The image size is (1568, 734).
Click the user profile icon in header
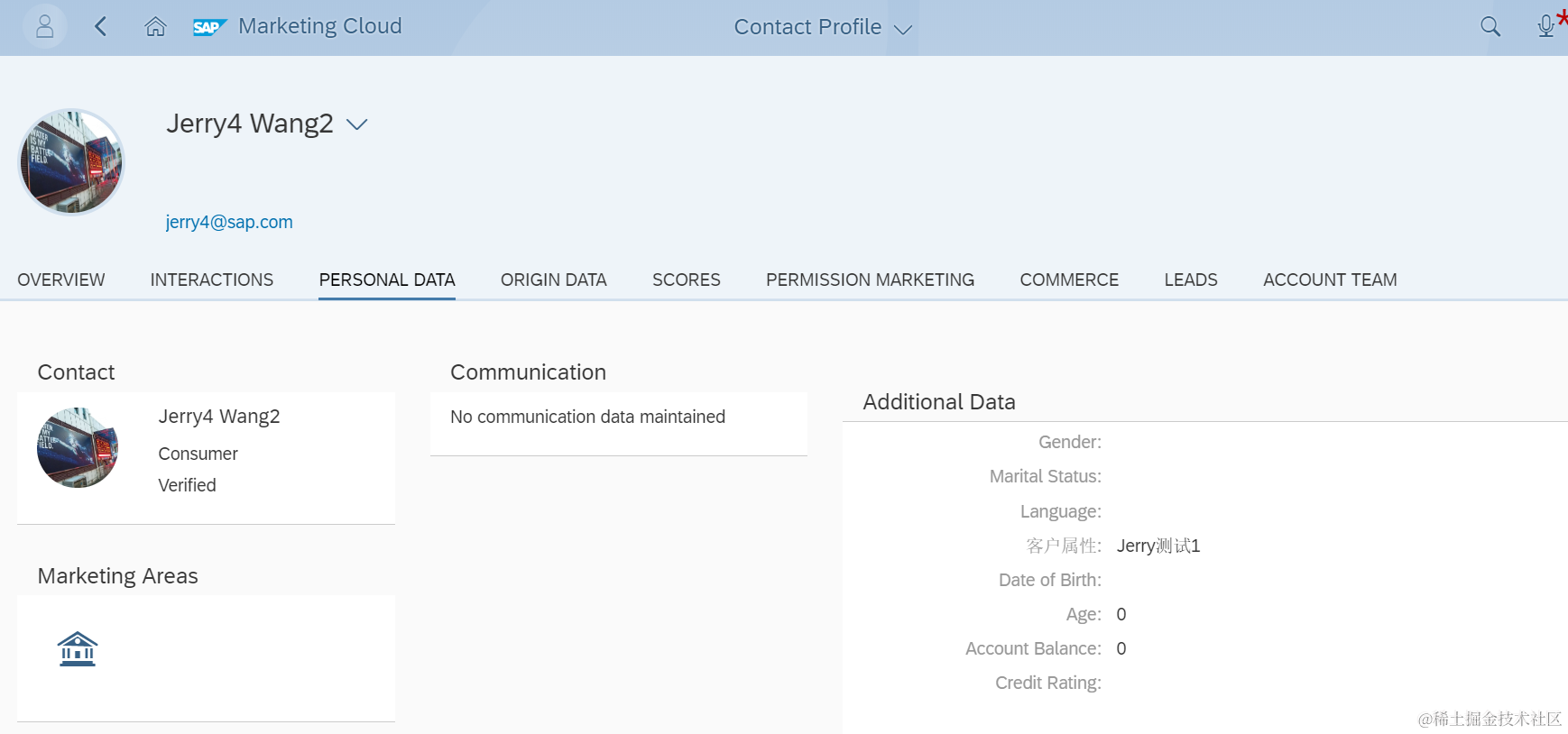coord(44,27)
